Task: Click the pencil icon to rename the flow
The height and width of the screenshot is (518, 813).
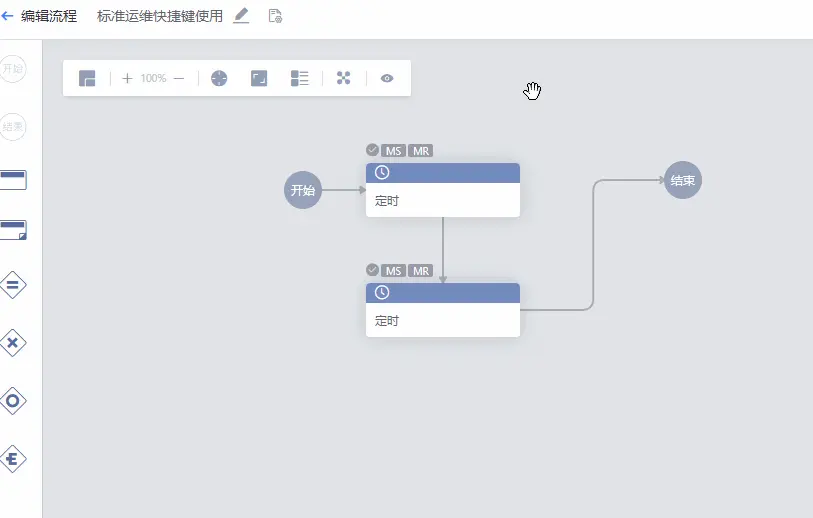Action: pyautogui.click(x=241, y=16)
